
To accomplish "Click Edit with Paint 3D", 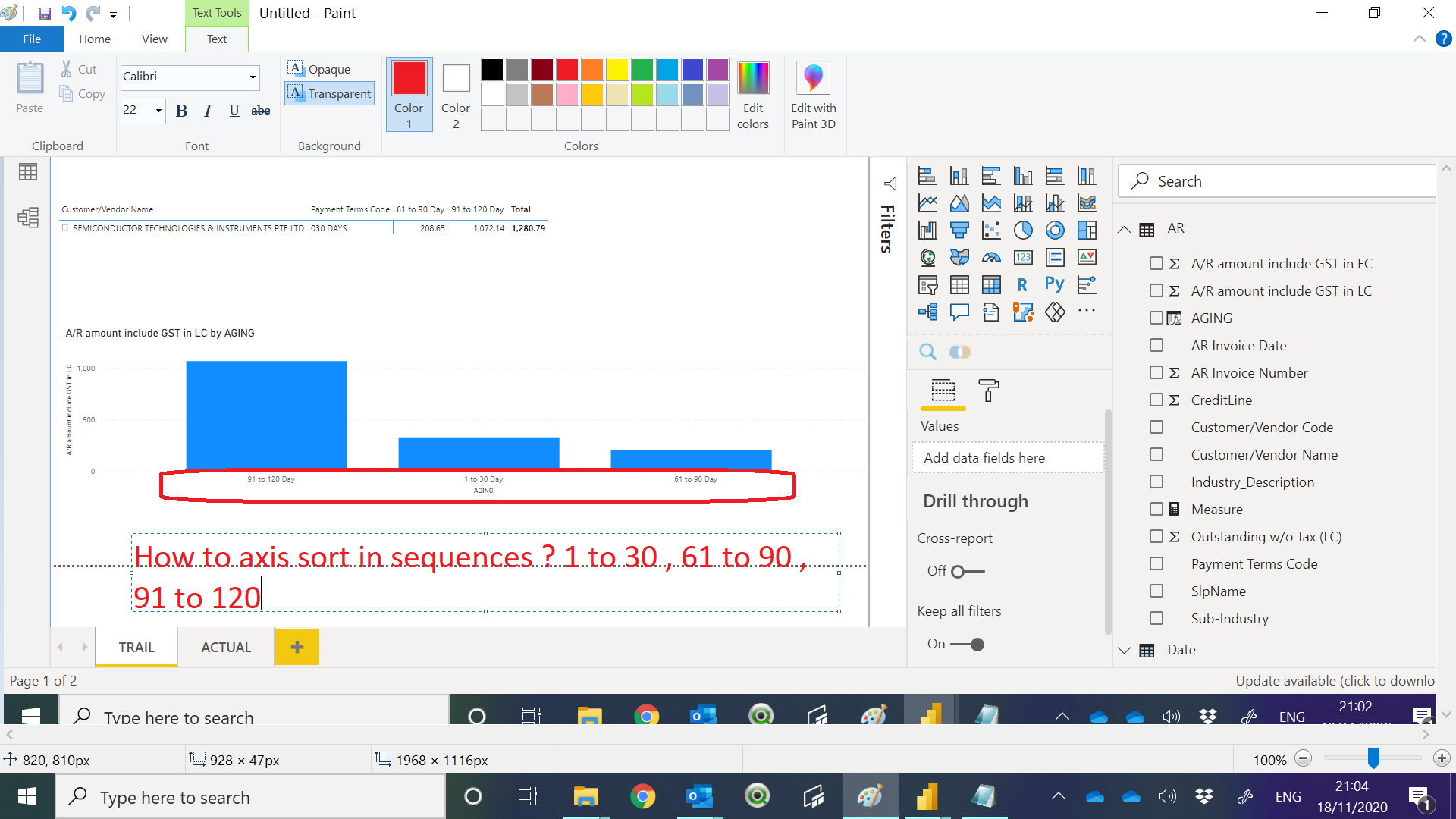I will [814, 96].
